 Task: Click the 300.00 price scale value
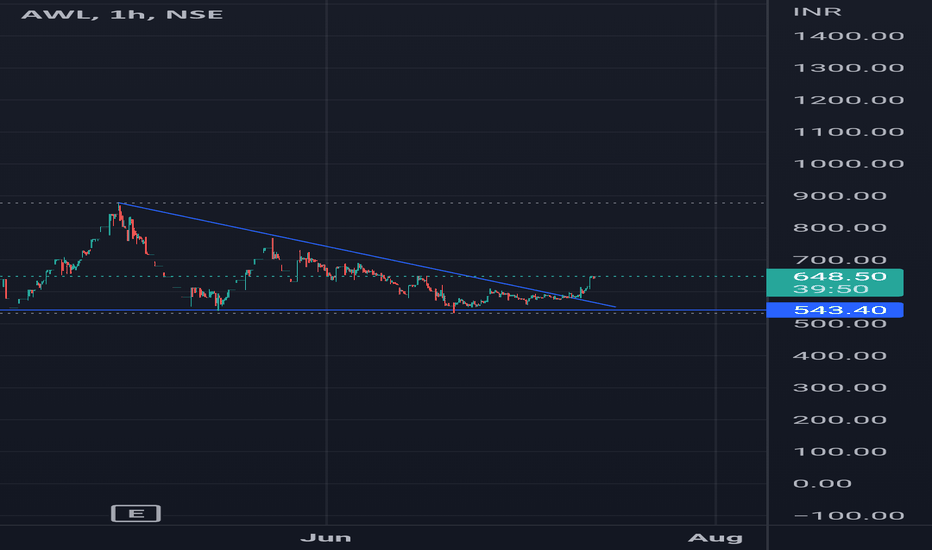pyautogui.click(x=840, y=388)
